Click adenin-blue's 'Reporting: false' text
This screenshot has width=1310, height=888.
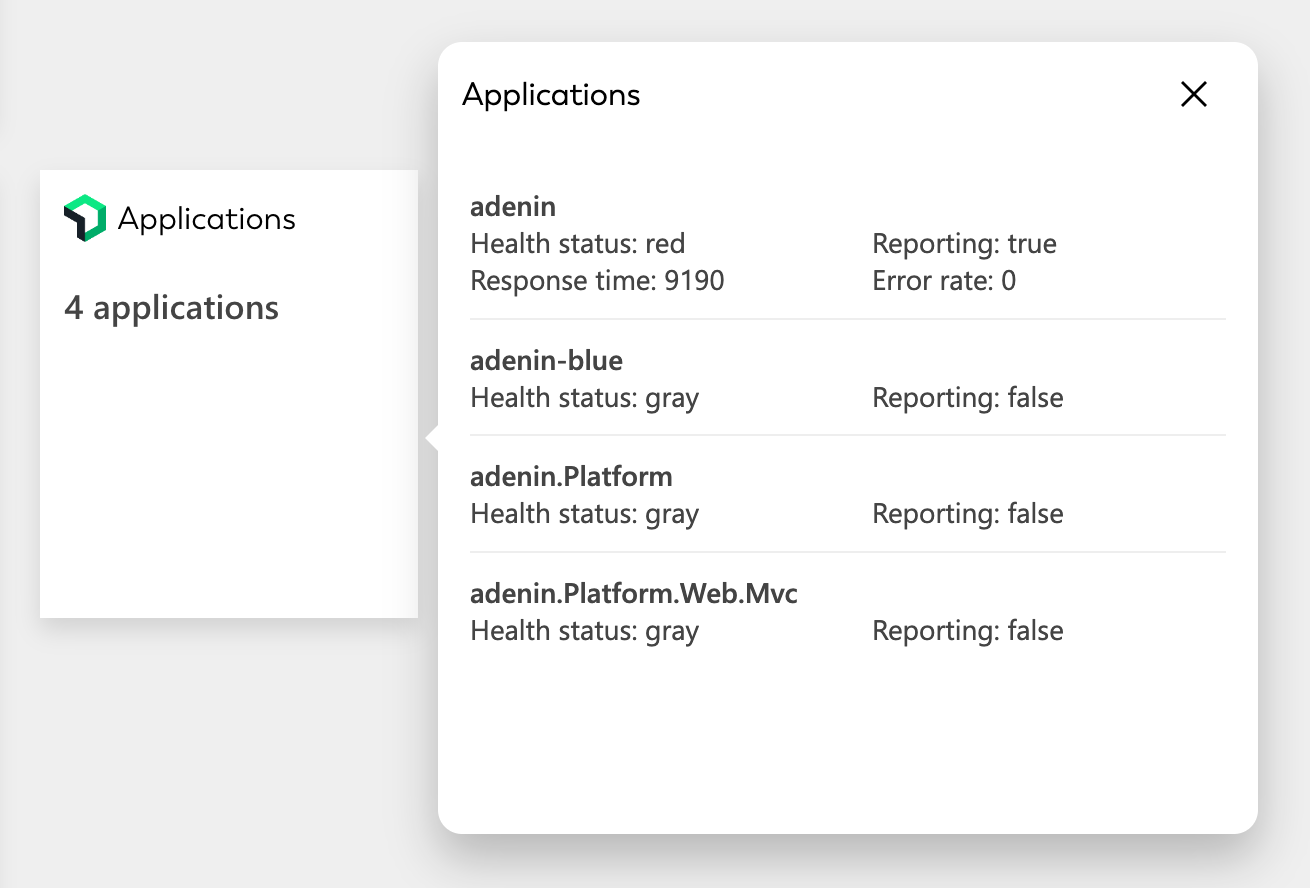point(967,398)
